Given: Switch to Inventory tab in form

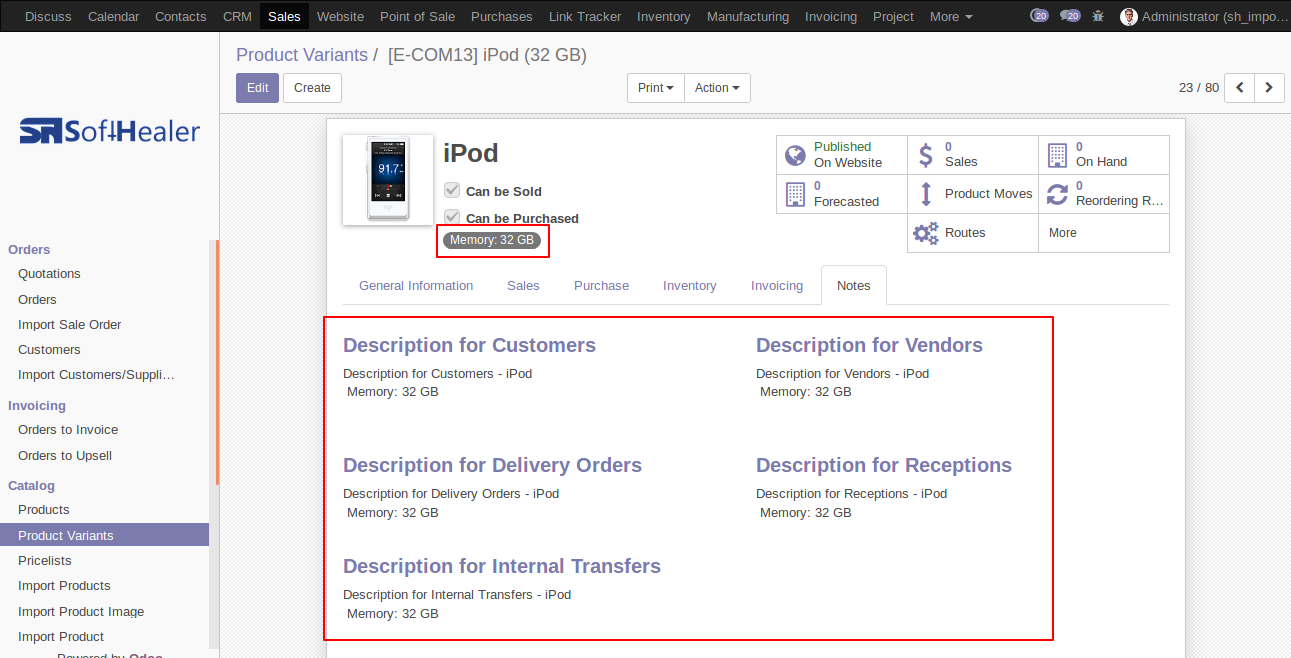Looking at the screenshot, I should 689,285.
